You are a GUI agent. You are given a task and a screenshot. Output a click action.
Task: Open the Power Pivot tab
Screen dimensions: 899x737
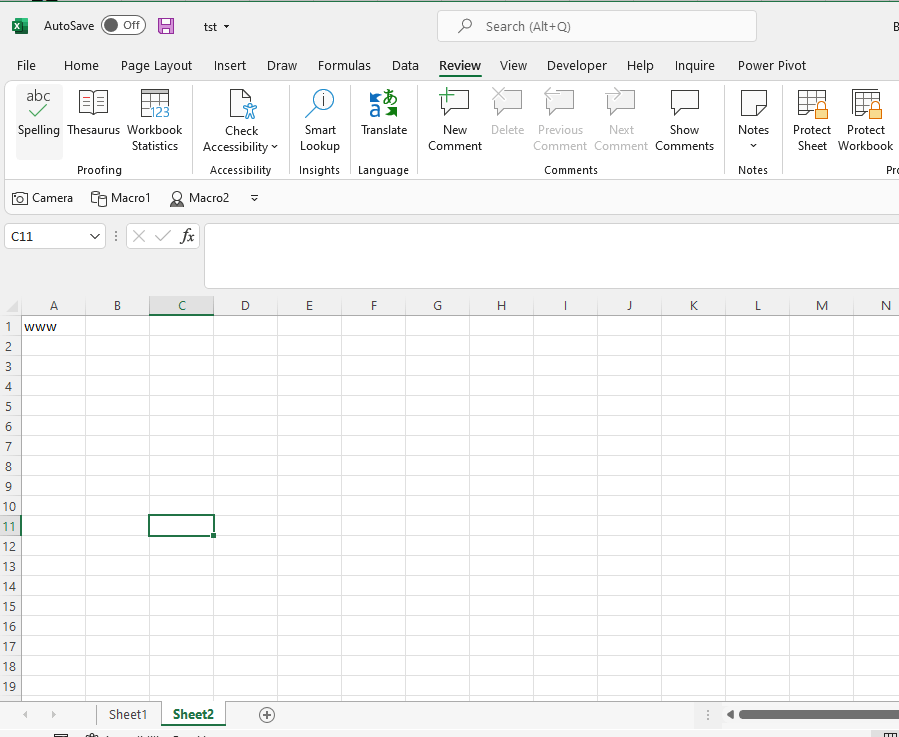[771, 65]
